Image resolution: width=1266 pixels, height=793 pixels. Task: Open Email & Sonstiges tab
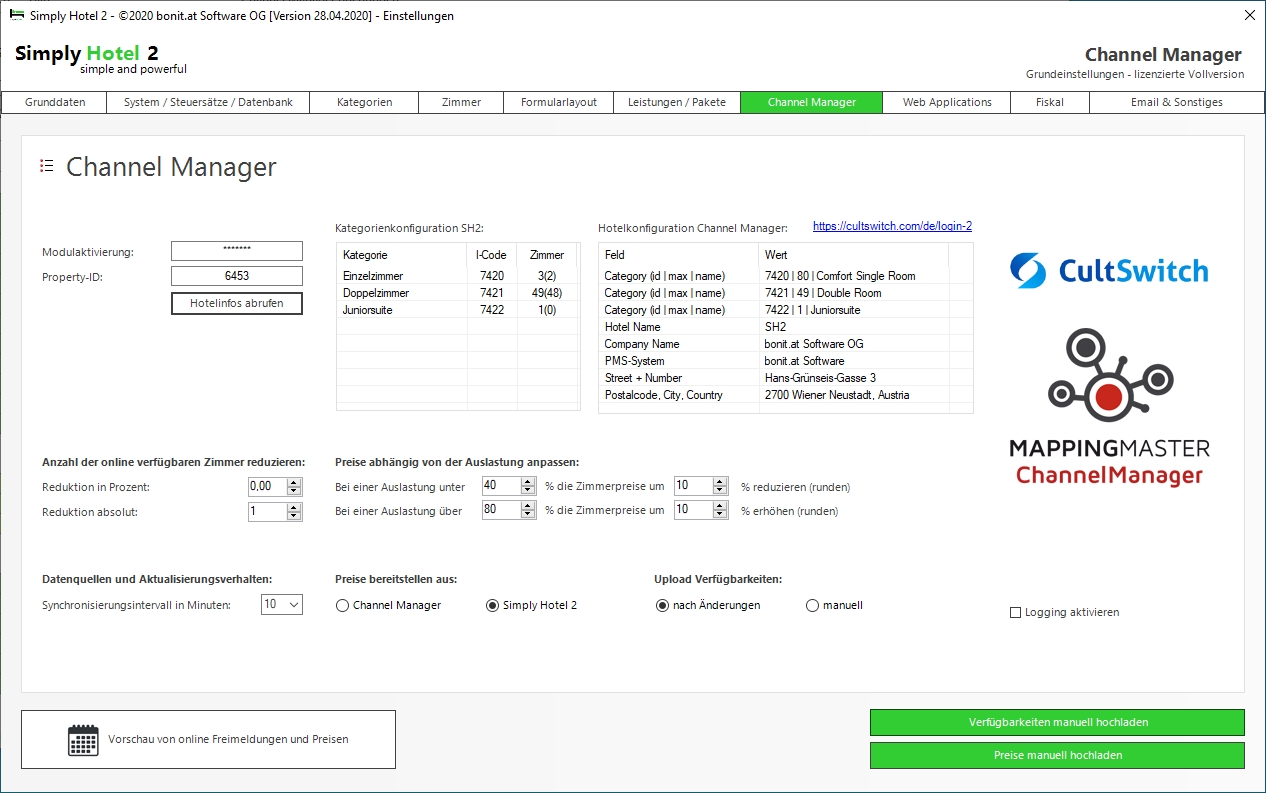(x=1176, y=102)
